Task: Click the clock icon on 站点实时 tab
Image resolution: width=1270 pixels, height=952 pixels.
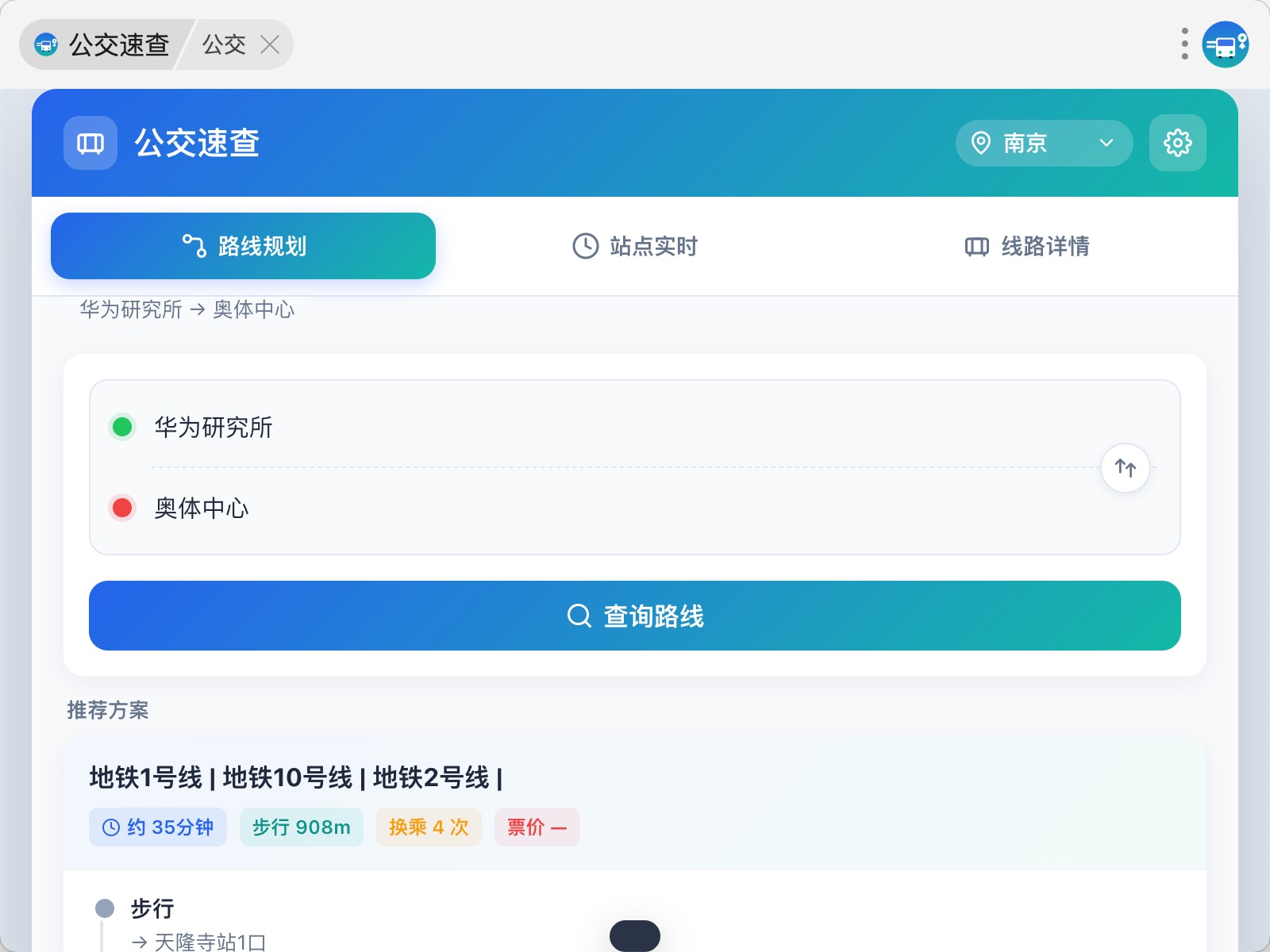Action: click(586, 246)
